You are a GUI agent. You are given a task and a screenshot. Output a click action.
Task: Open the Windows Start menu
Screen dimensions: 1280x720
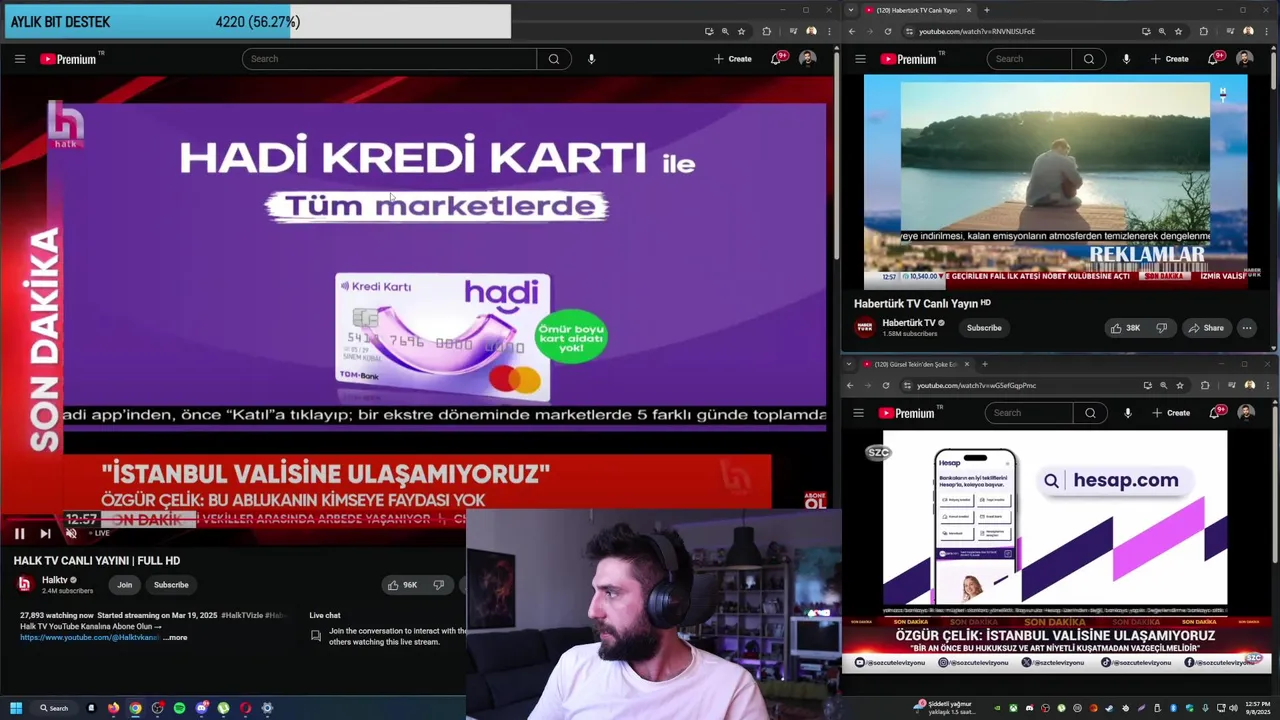16,708
